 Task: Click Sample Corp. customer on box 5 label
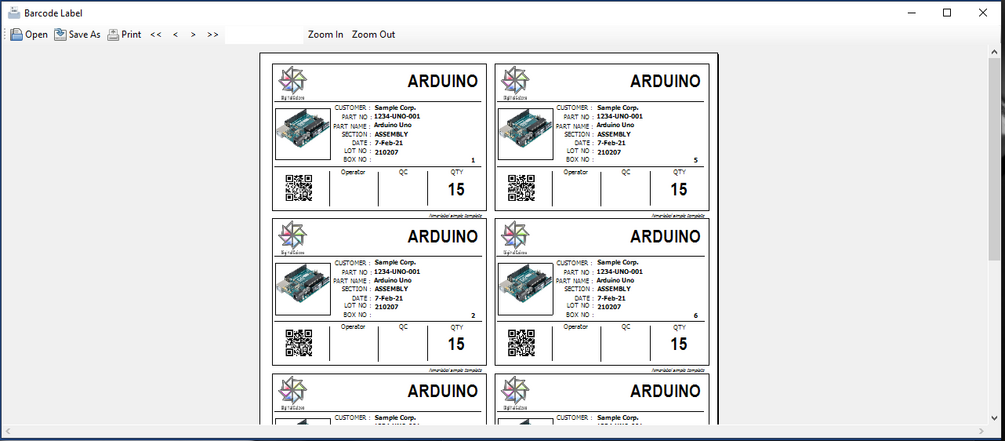[618, 108]
